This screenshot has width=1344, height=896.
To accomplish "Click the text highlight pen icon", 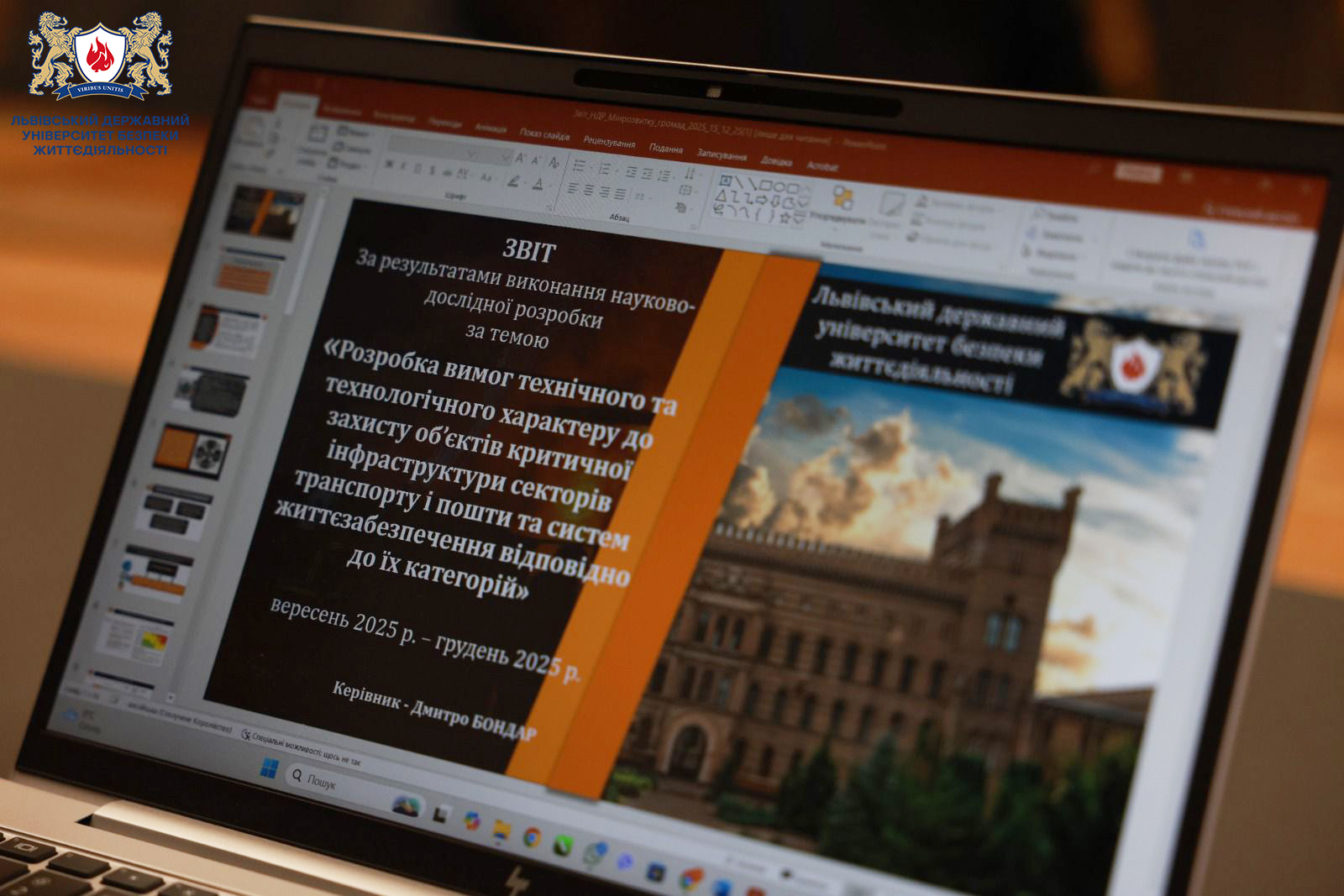I will point(512,181).
